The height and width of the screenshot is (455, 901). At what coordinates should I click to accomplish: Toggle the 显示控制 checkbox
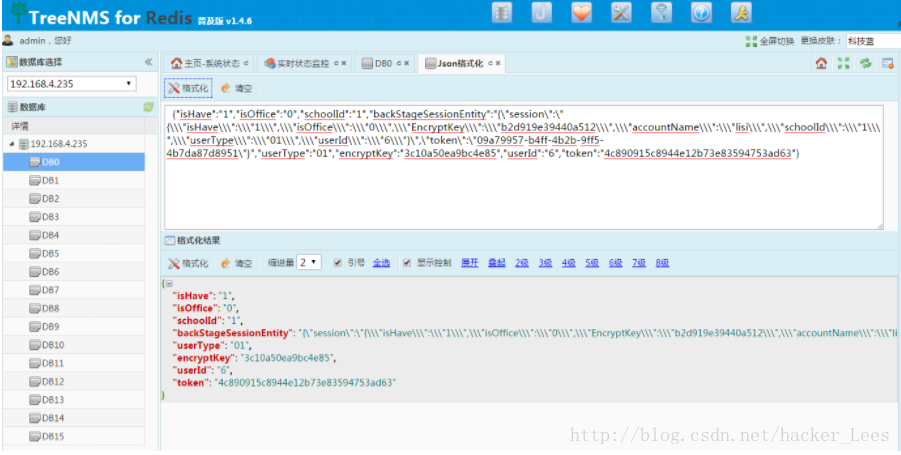(407, 263)
